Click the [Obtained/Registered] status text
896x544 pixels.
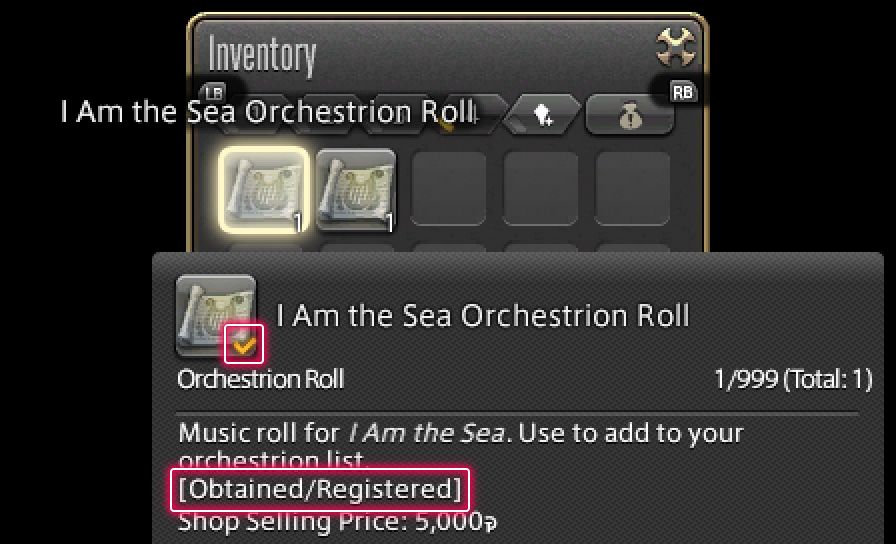click(320, 490)
